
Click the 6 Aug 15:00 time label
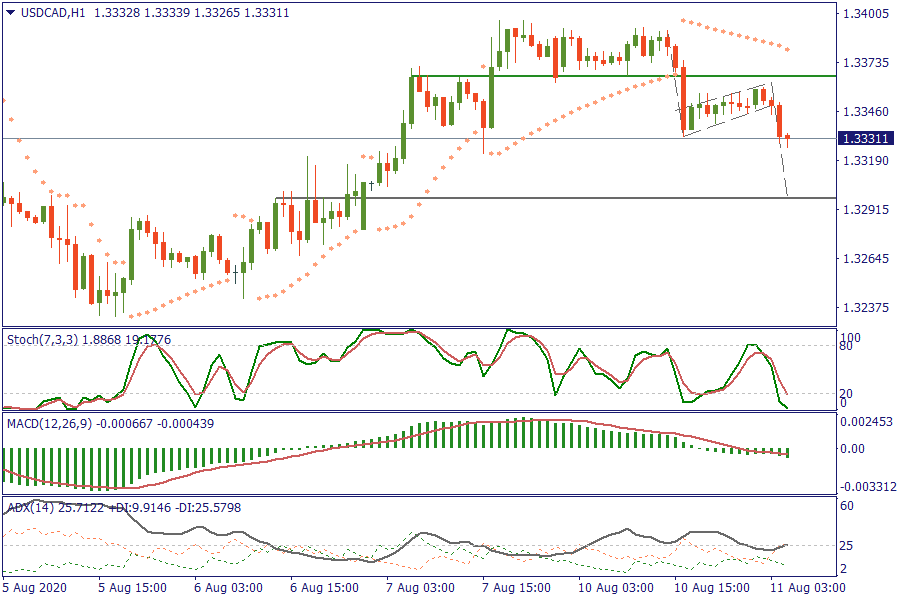point(324,588)
